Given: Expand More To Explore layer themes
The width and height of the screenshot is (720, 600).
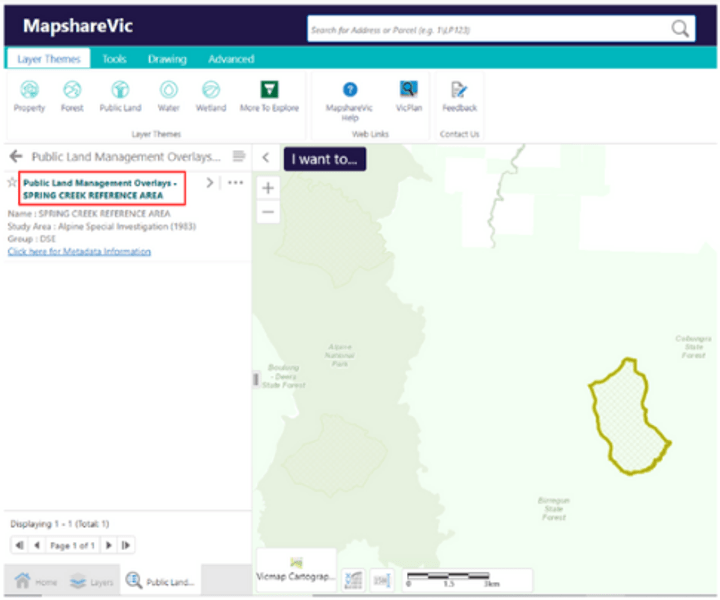Looking at the screenshot, I should point(269,96).
